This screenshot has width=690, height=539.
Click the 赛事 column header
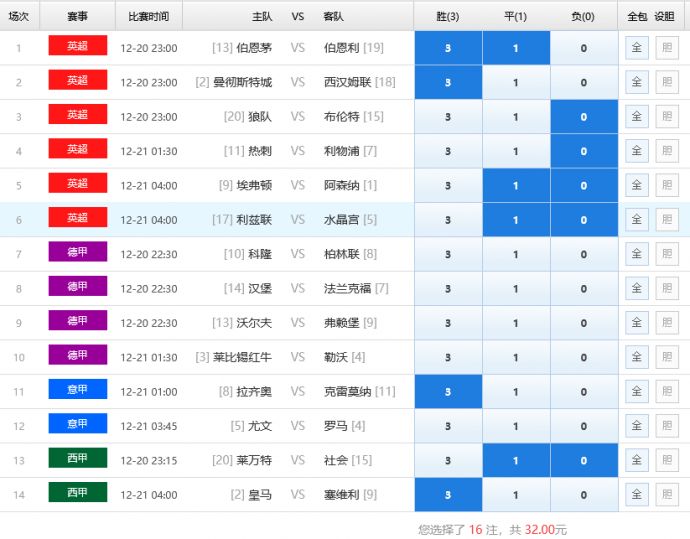click(x=77, y=17)
